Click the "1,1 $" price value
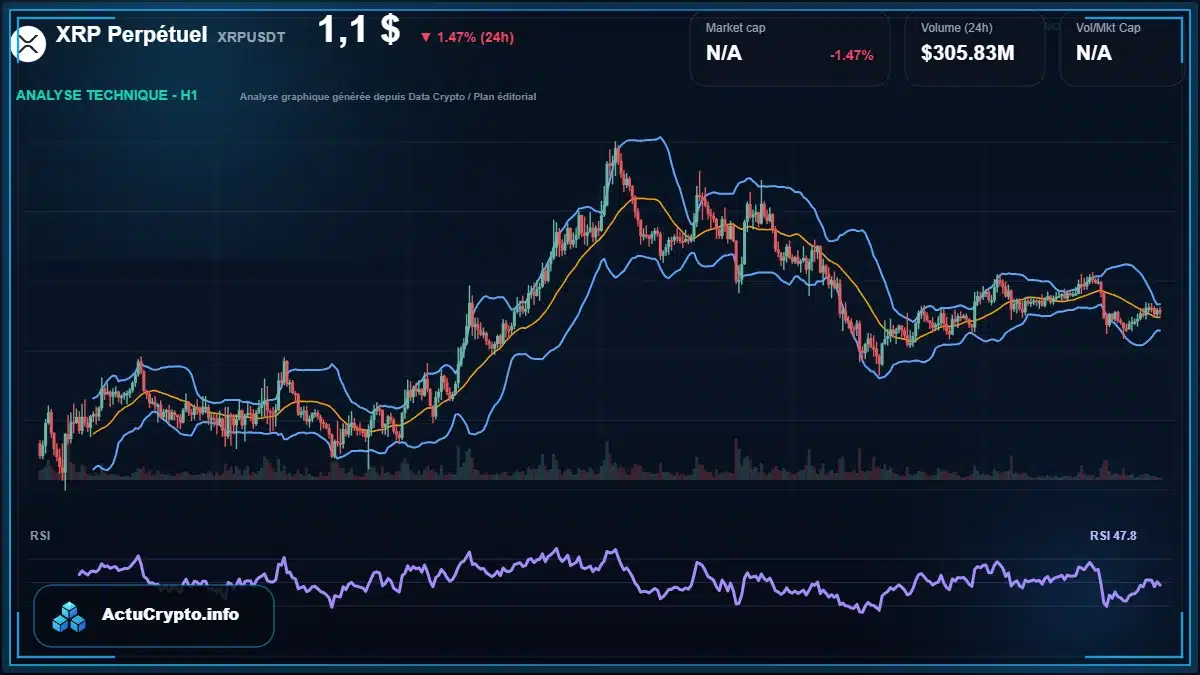This screenshot has height=675, width=1200. pyautogui.click(x=359, y=30)
